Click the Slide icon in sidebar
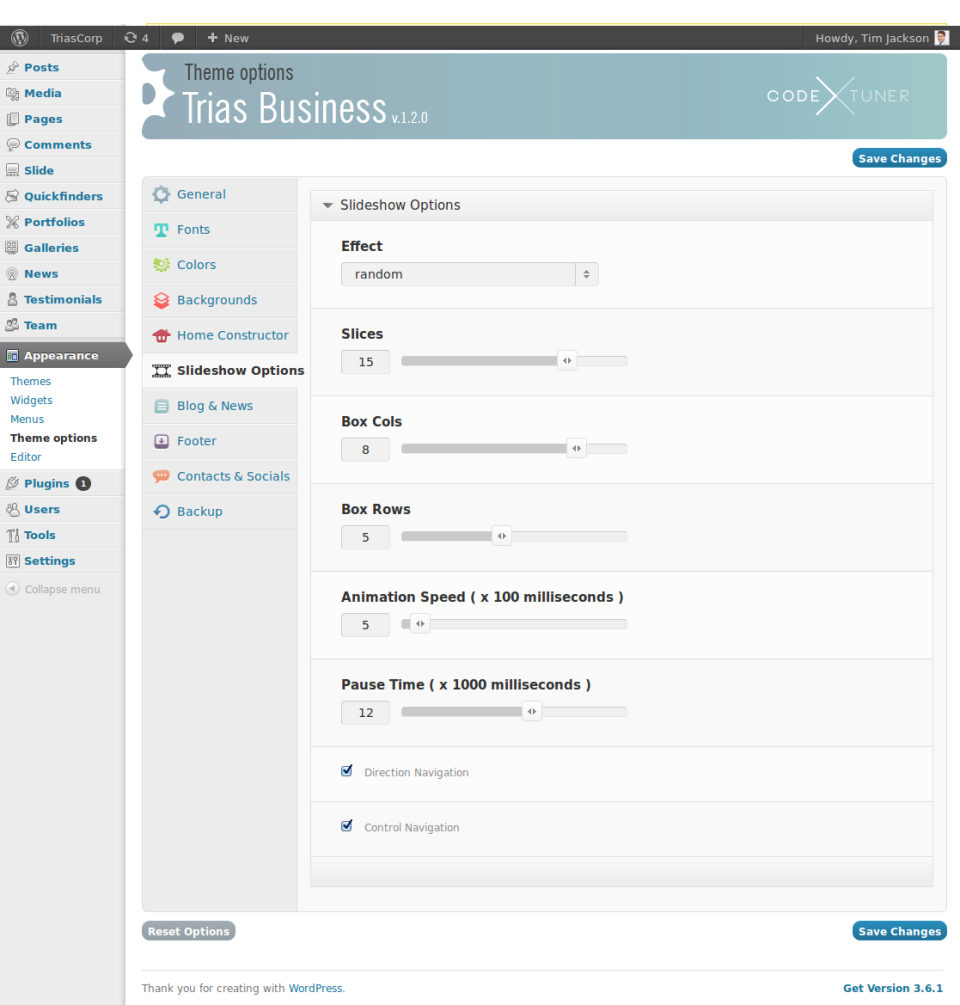 click(12, 170)
